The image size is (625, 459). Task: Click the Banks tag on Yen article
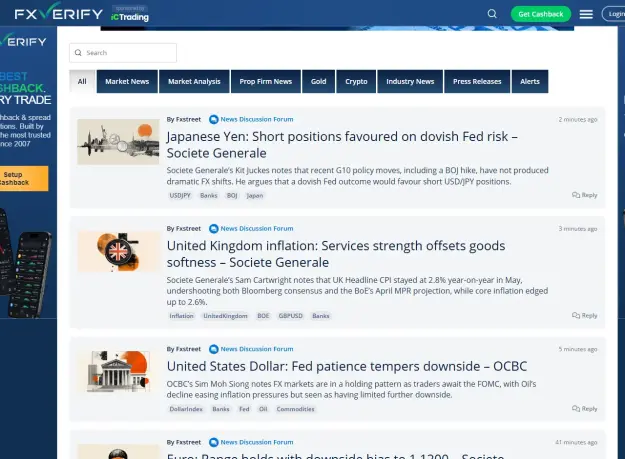click(x=209, y=195)
